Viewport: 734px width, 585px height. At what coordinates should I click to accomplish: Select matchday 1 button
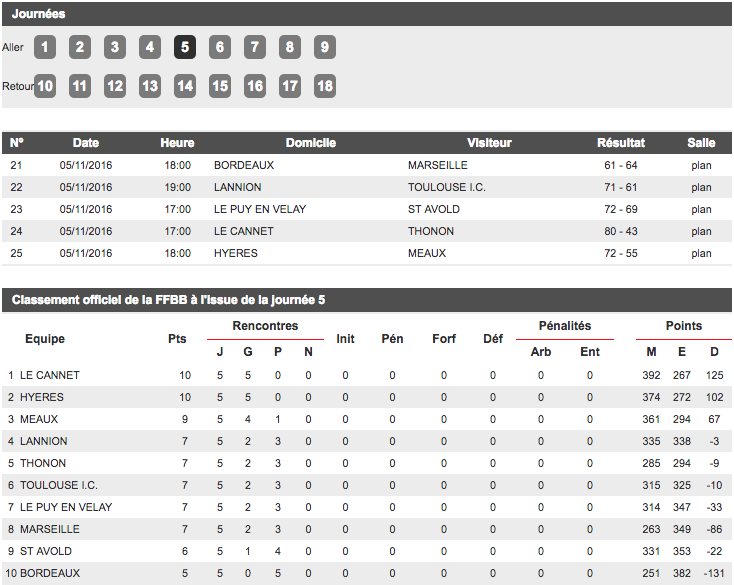pos(45,47)
